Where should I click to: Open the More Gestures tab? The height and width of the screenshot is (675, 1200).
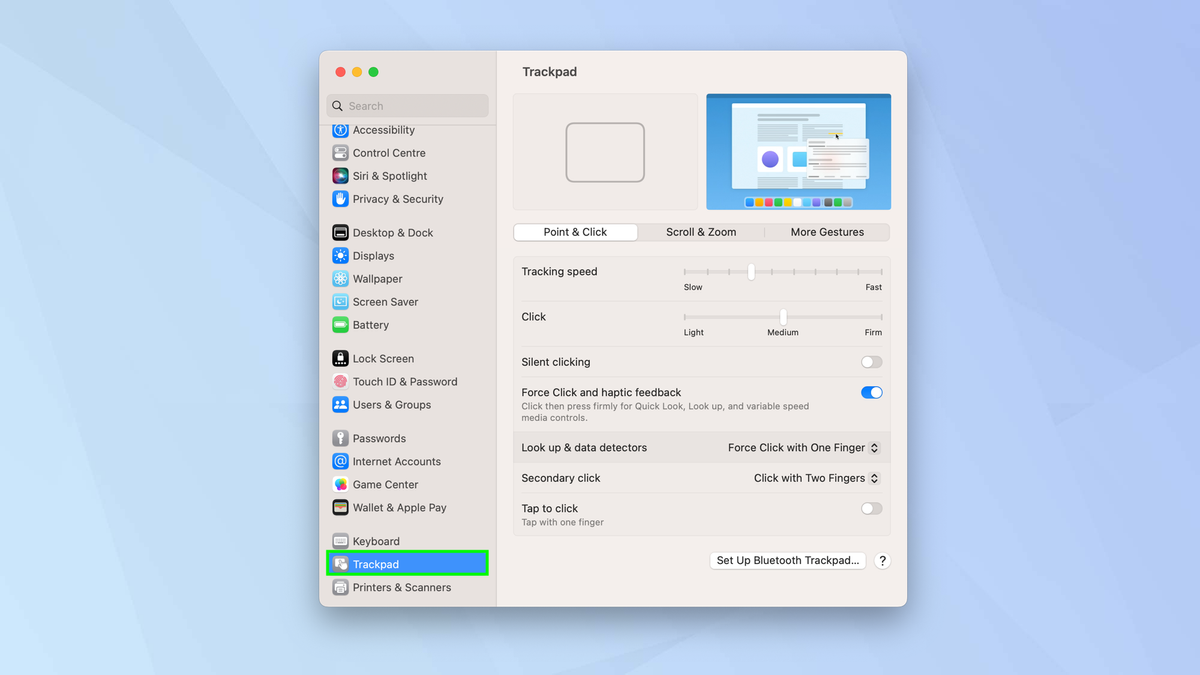pos(827,231)
